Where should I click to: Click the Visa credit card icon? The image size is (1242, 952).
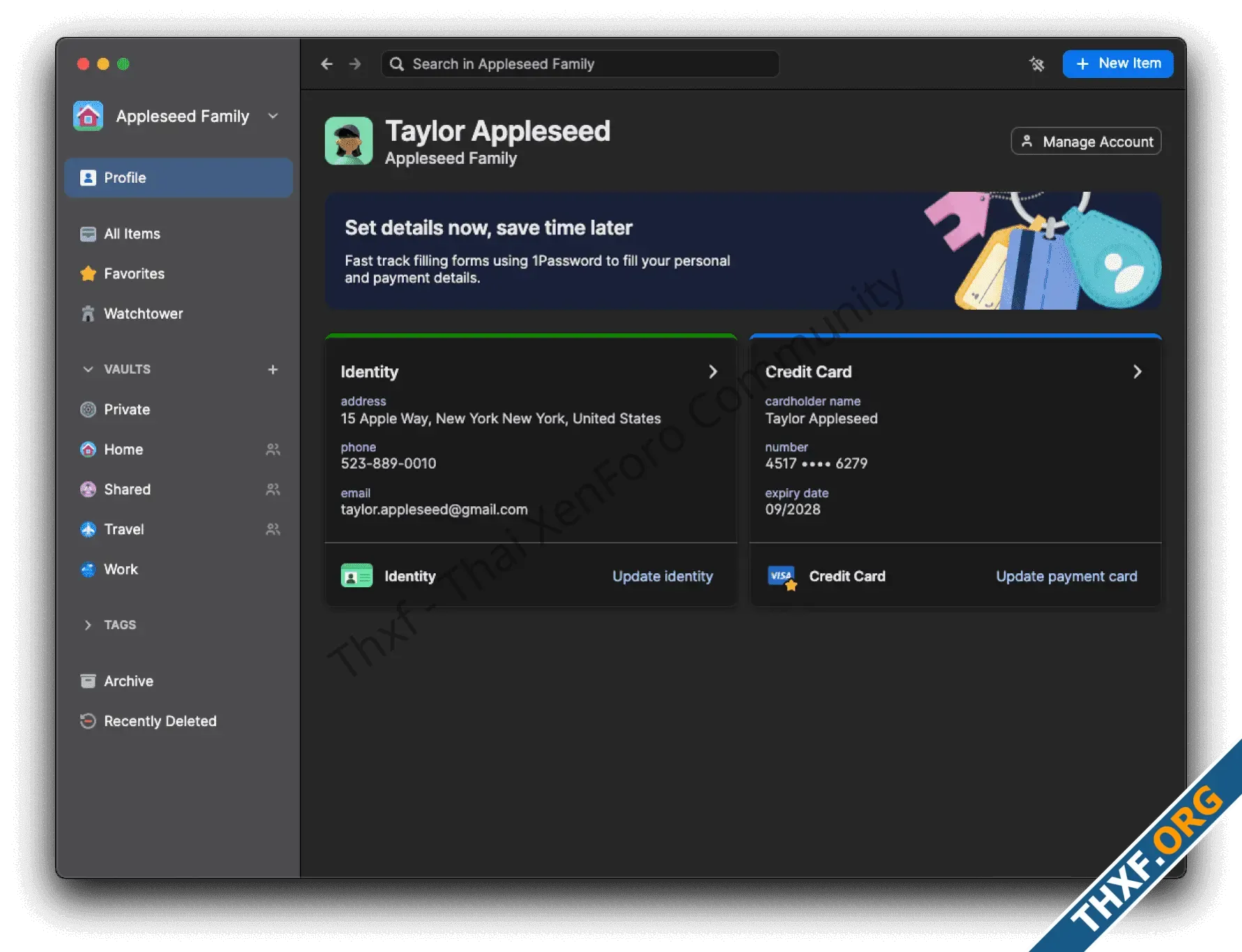click(x=782, y=577)
